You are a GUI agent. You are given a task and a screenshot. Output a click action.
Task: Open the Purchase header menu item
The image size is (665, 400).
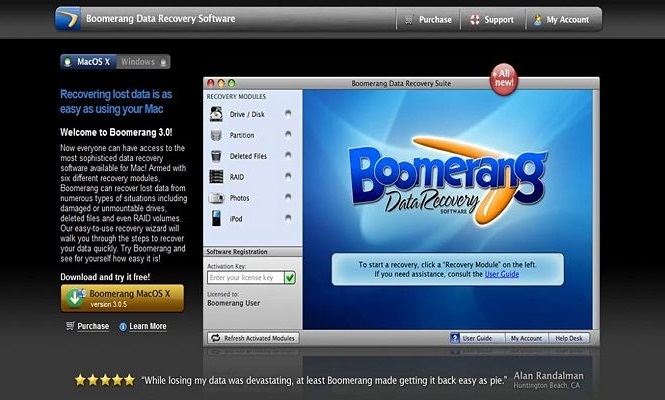pos(428,20)
